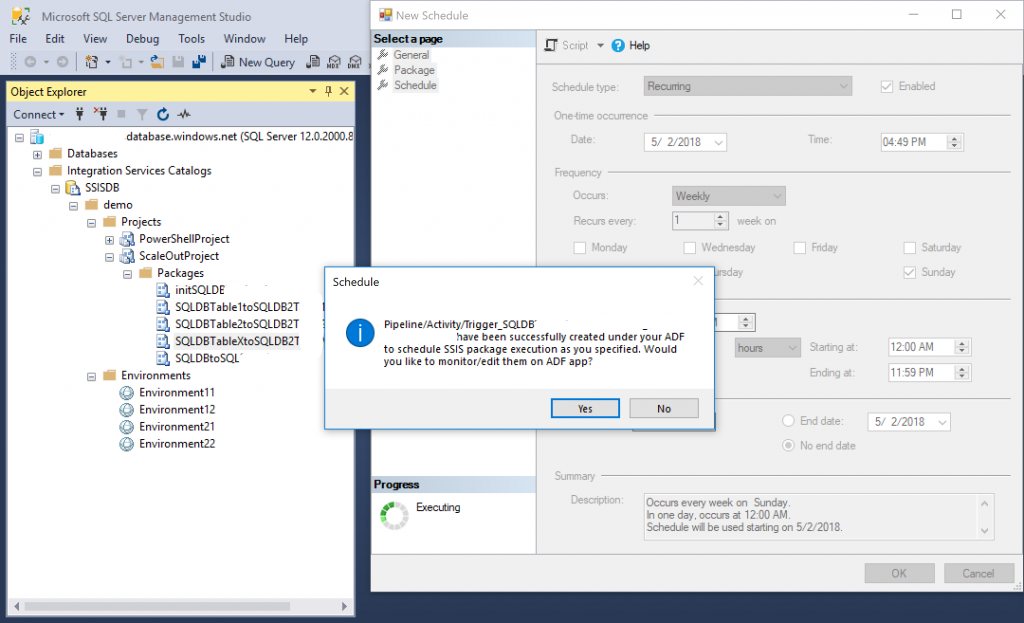1024x623 pixels.
Task: Click No in the Schedule dialog
Action: point(663,408)
